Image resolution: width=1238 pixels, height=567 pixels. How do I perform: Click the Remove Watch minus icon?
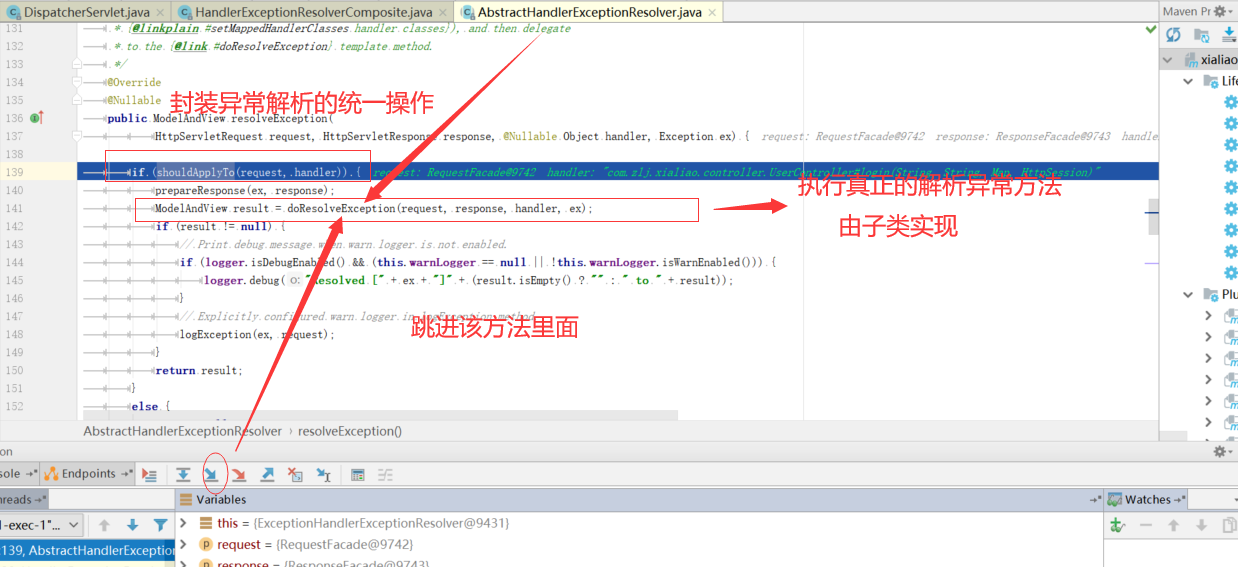pos(1146,525)
